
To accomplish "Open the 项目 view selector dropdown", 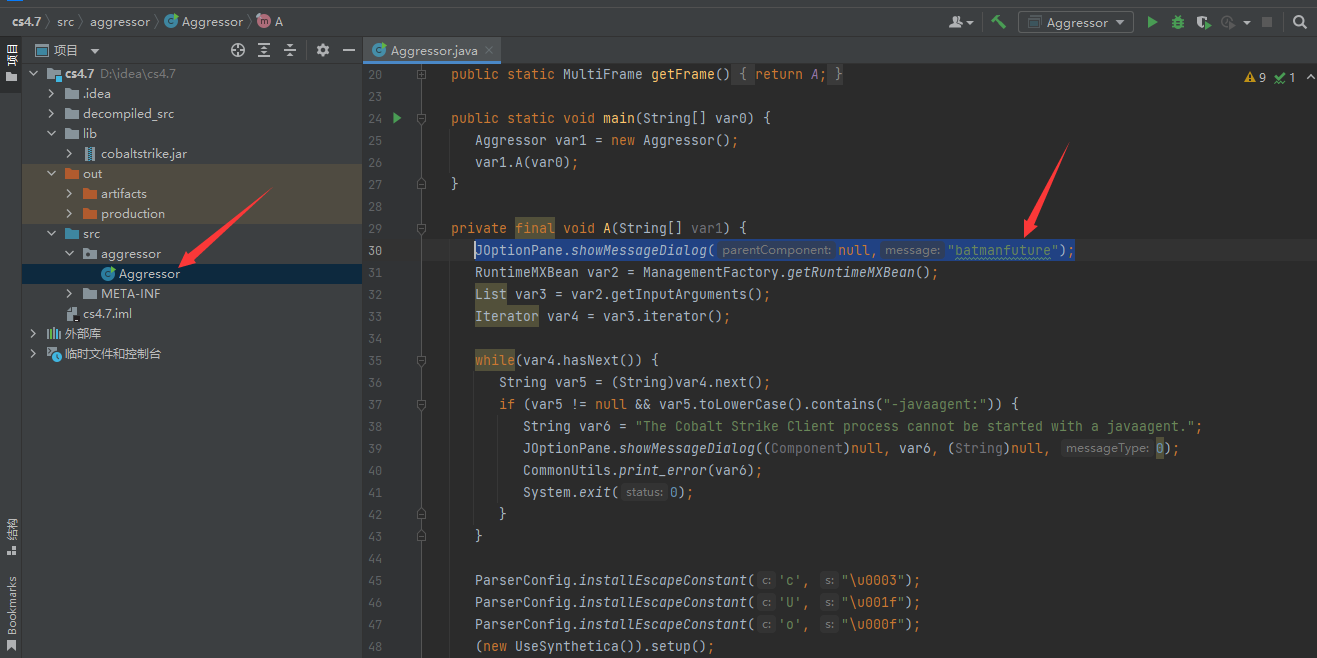I will [x=67, y=50].
